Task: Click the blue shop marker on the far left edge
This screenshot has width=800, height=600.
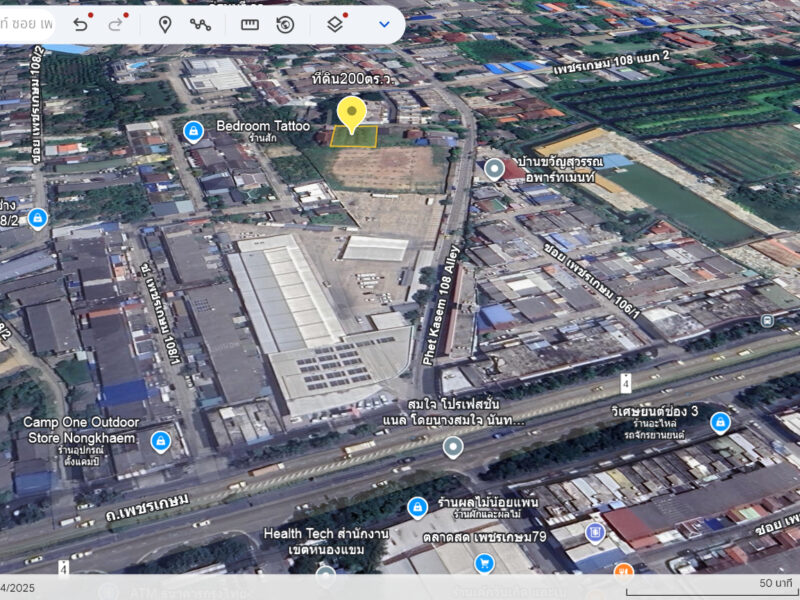Action: [37, 217]
